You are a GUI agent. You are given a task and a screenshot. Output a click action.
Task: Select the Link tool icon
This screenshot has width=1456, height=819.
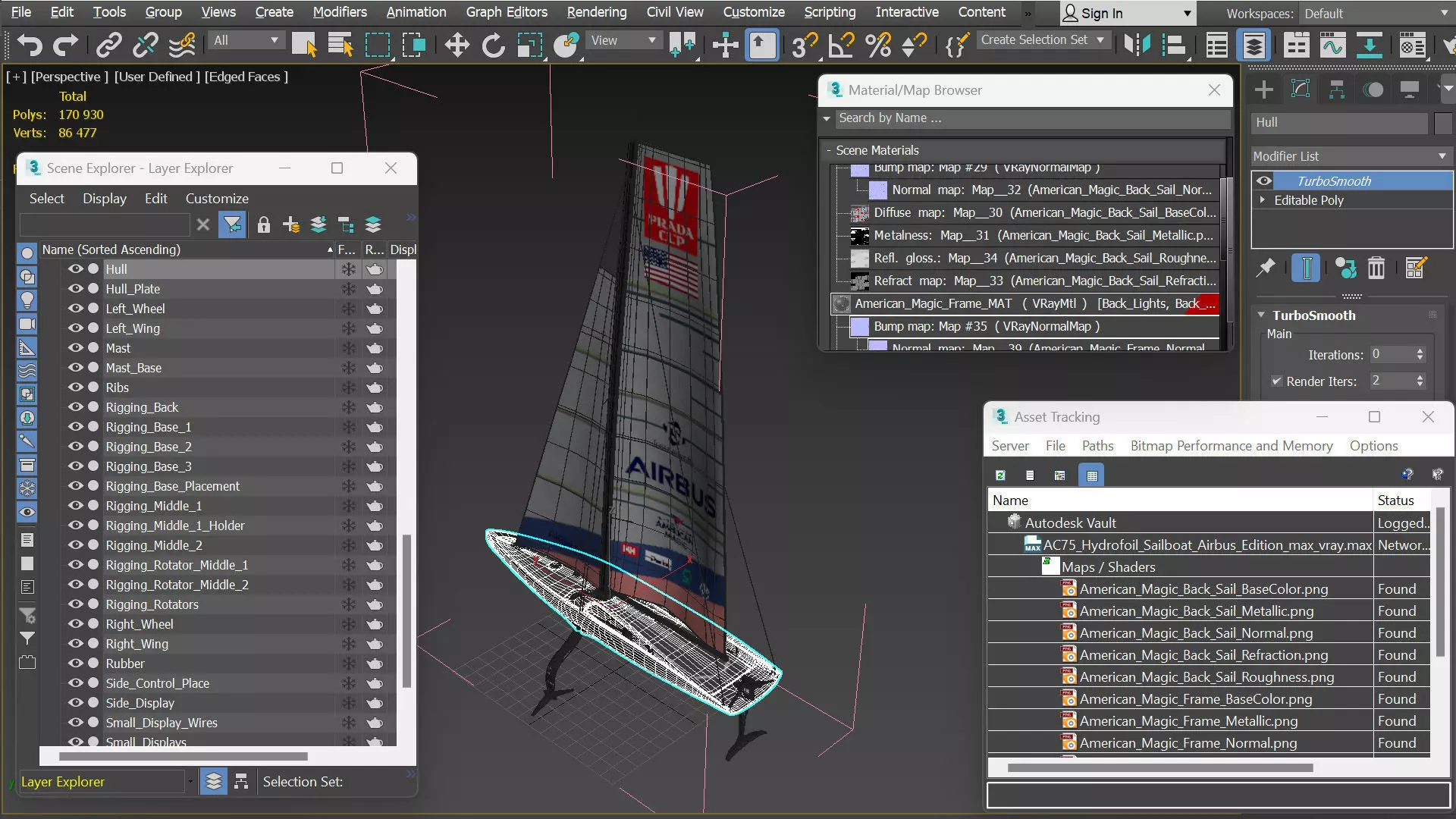(108, 45)
